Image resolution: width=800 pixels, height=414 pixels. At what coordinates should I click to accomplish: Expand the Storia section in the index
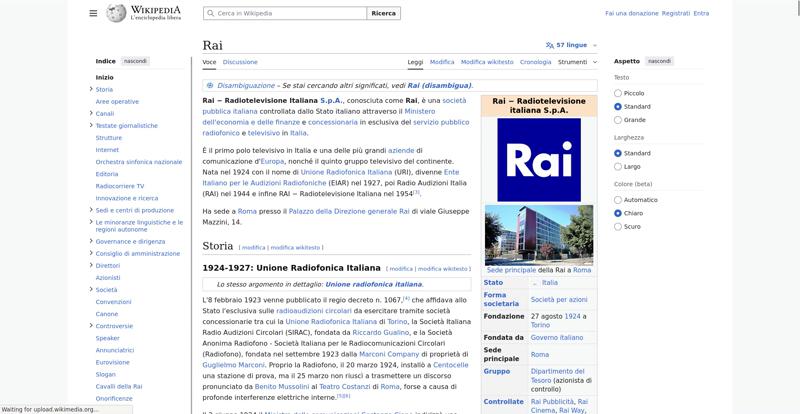(91, 90)
